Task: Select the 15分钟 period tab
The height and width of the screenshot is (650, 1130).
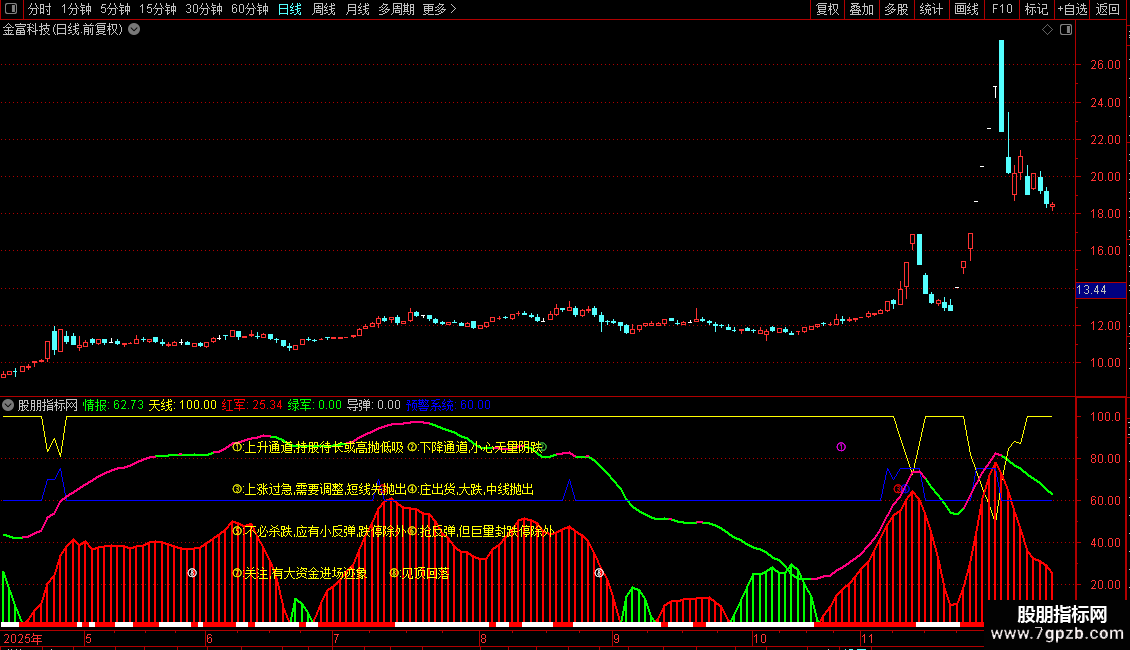Action: tap(158, 9)
